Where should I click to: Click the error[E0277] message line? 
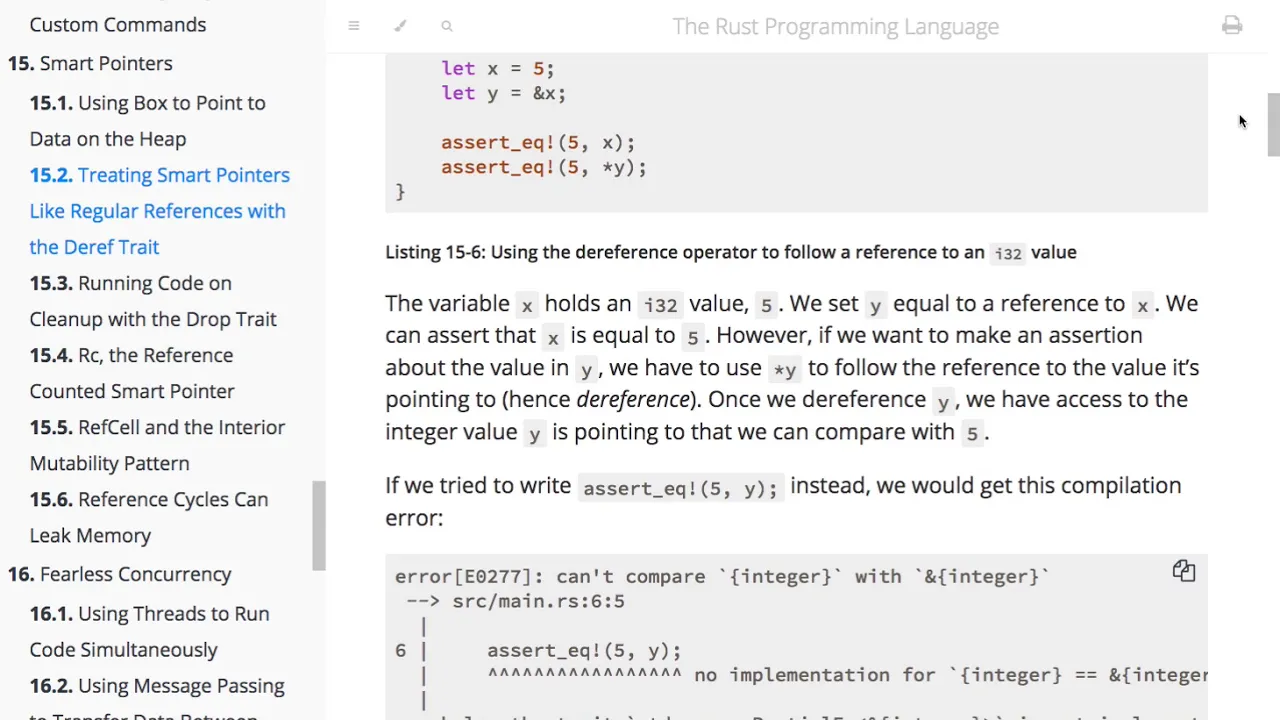point(722,576)
